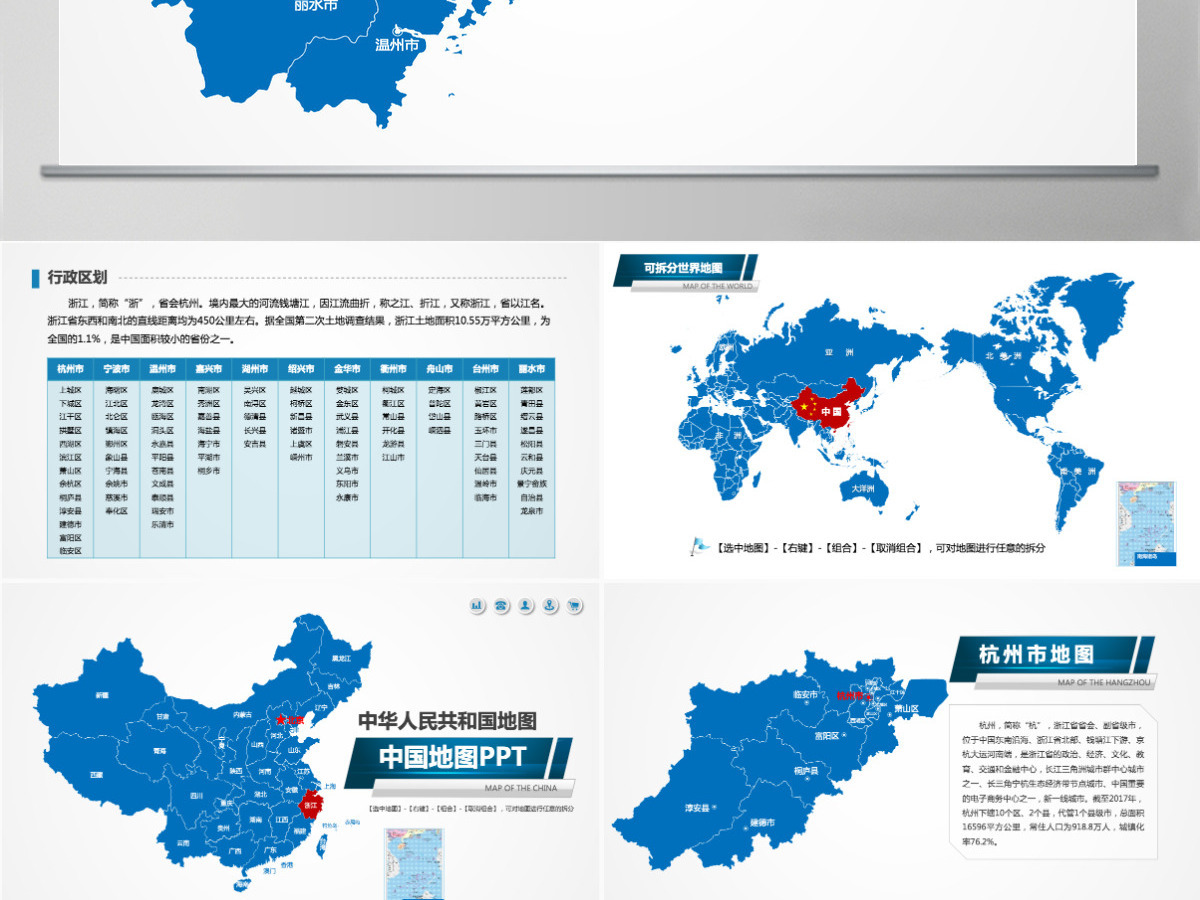Click the MAP OF THE HANGZHOU subtitle
The height and width of the screenshot is (900, 1200).
[x=1104, y=682]
